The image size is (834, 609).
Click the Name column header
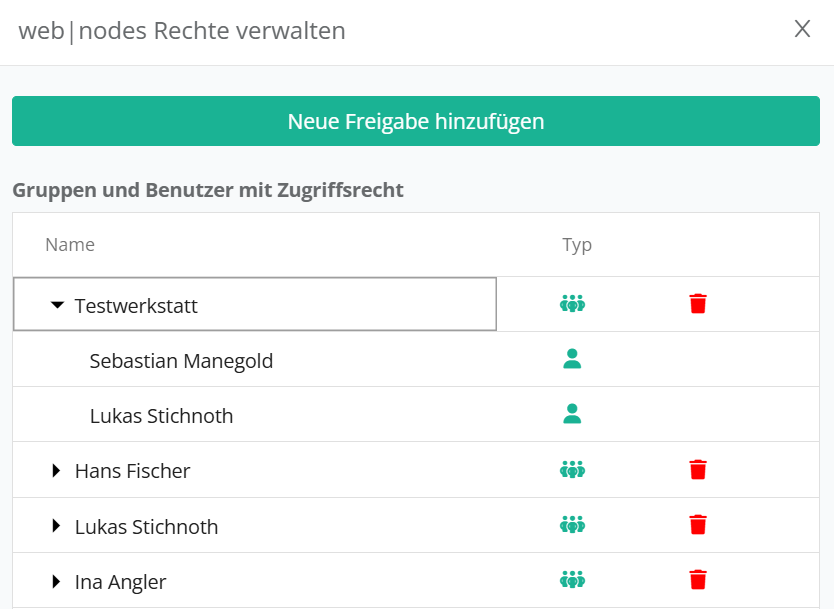pyautogui.click(x=70, y=245)
